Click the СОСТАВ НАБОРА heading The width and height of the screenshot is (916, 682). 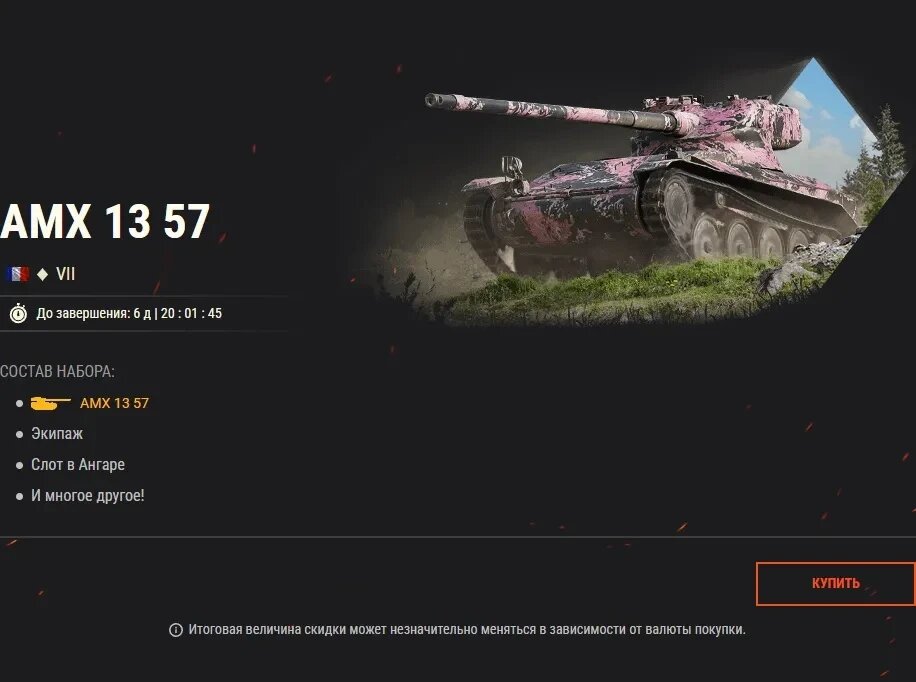click(x=57, y=372)
